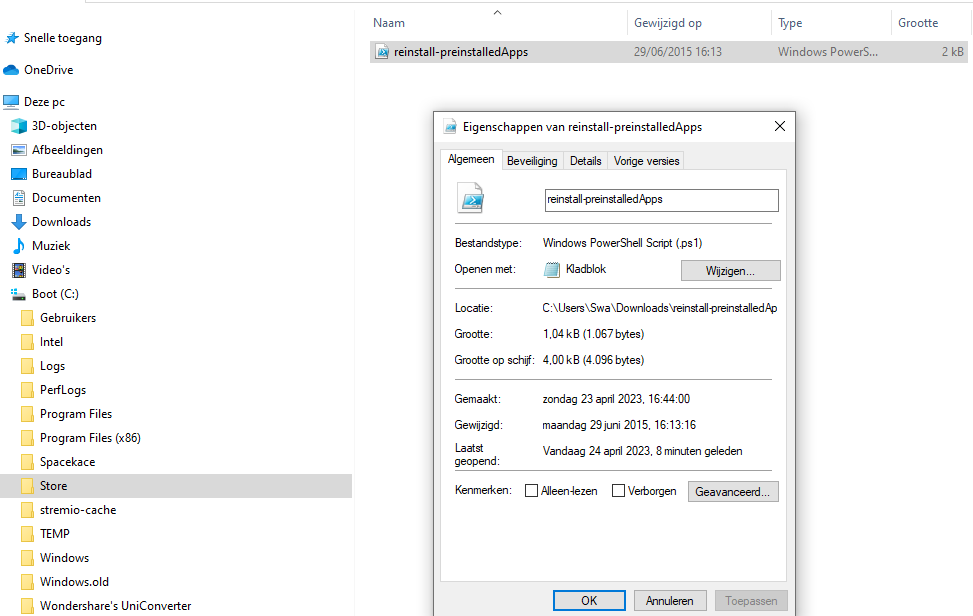The width and height of the screenshot is (973, 616).
Task: Sort by the Grootte column header
Action: point(918,23)
